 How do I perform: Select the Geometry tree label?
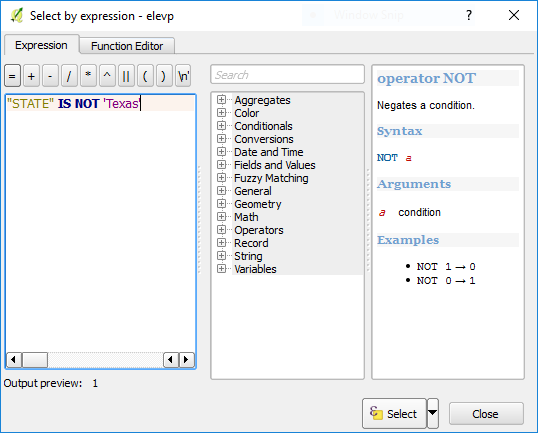click(258, 204)
